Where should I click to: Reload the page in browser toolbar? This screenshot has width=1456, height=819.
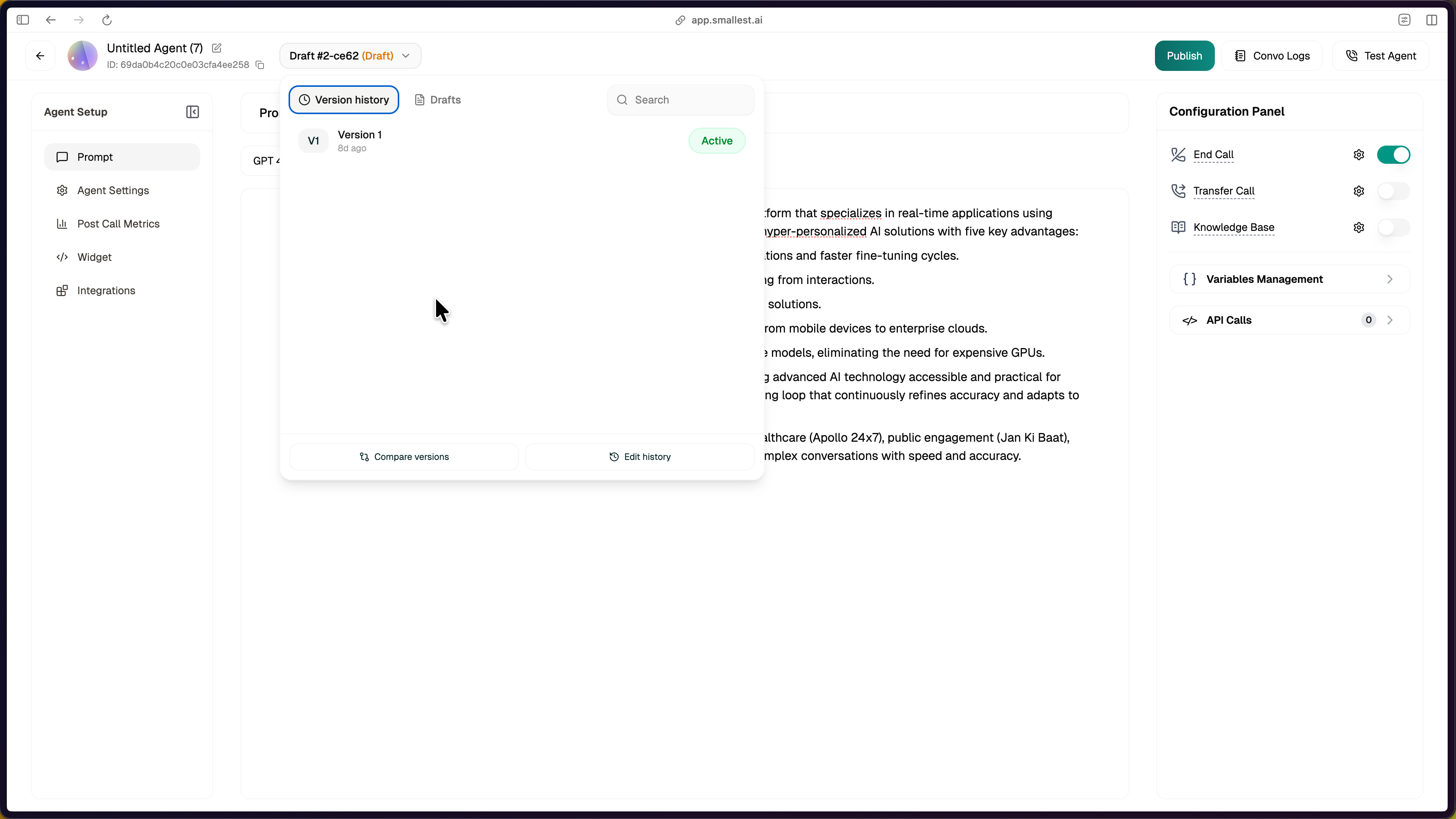[107, 20]
